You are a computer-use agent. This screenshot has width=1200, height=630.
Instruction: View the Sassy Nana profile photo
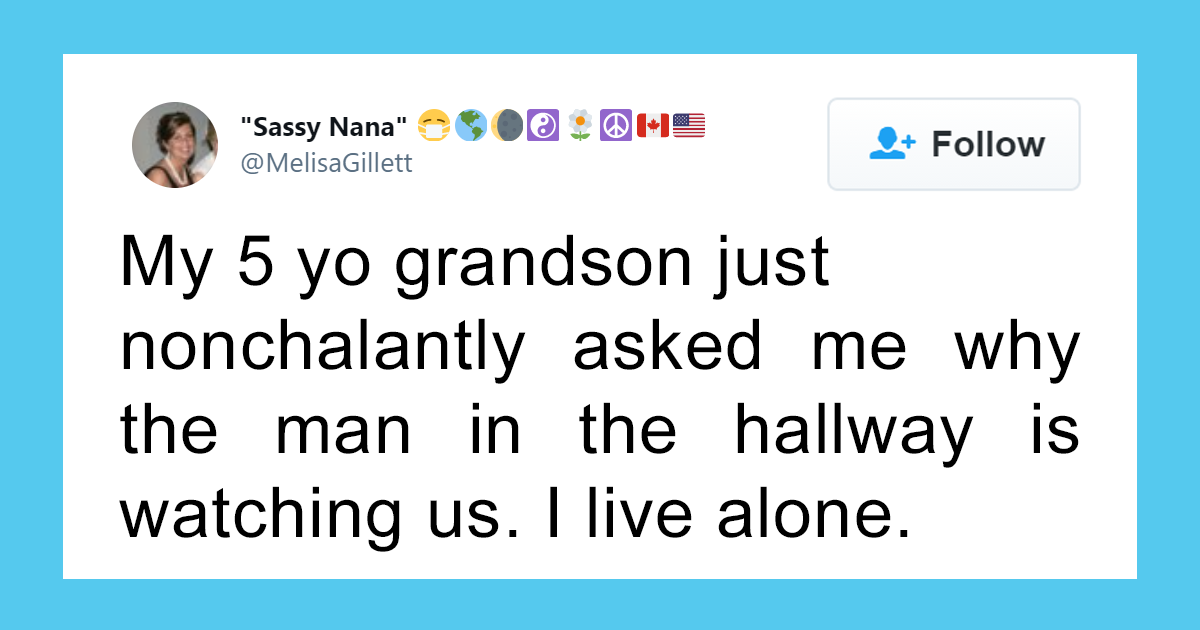(175, 145)
